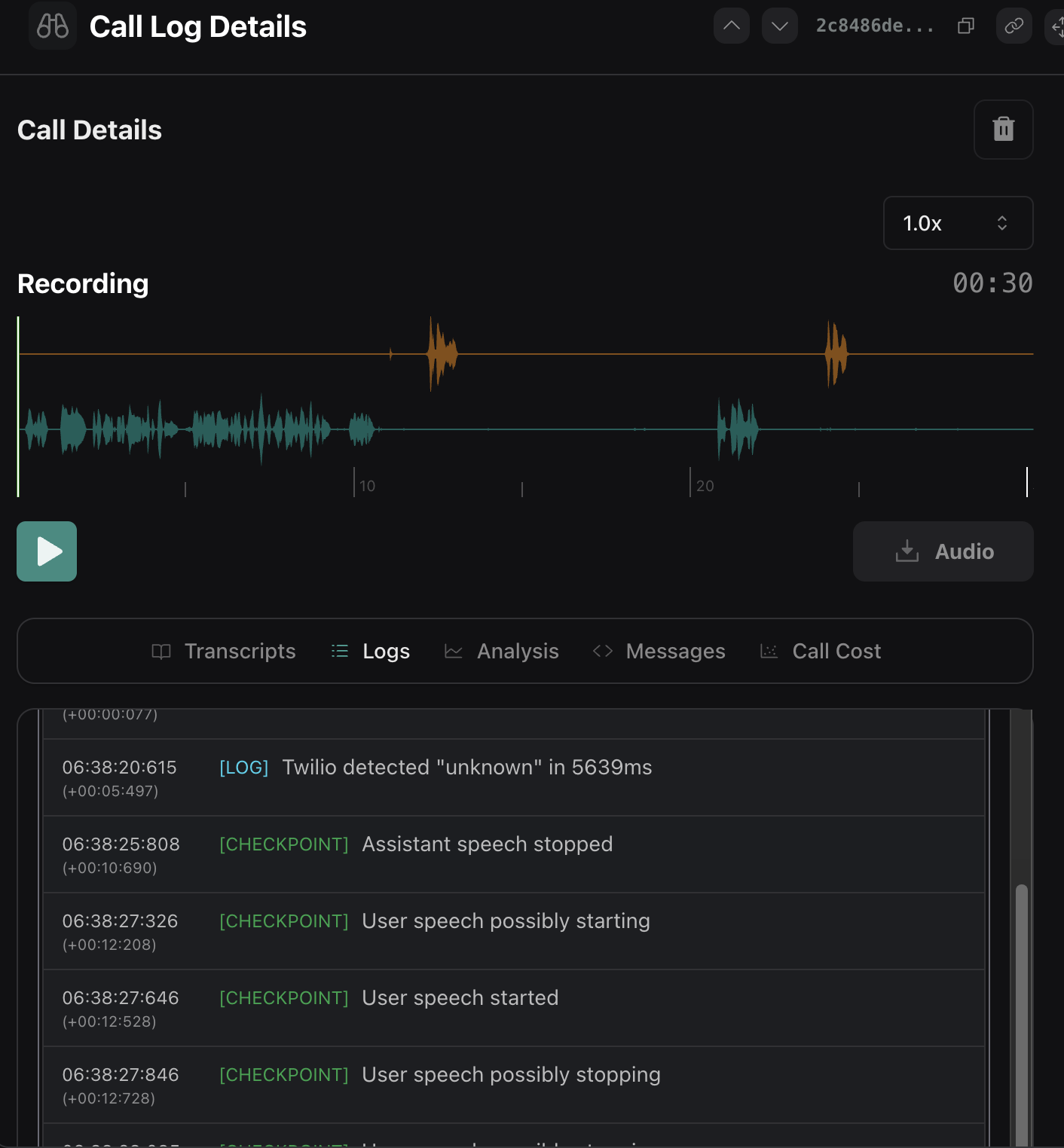Select the User speech possibly starting message
The height and width of the screenshot is (1148, 1064).
point(506,921)
